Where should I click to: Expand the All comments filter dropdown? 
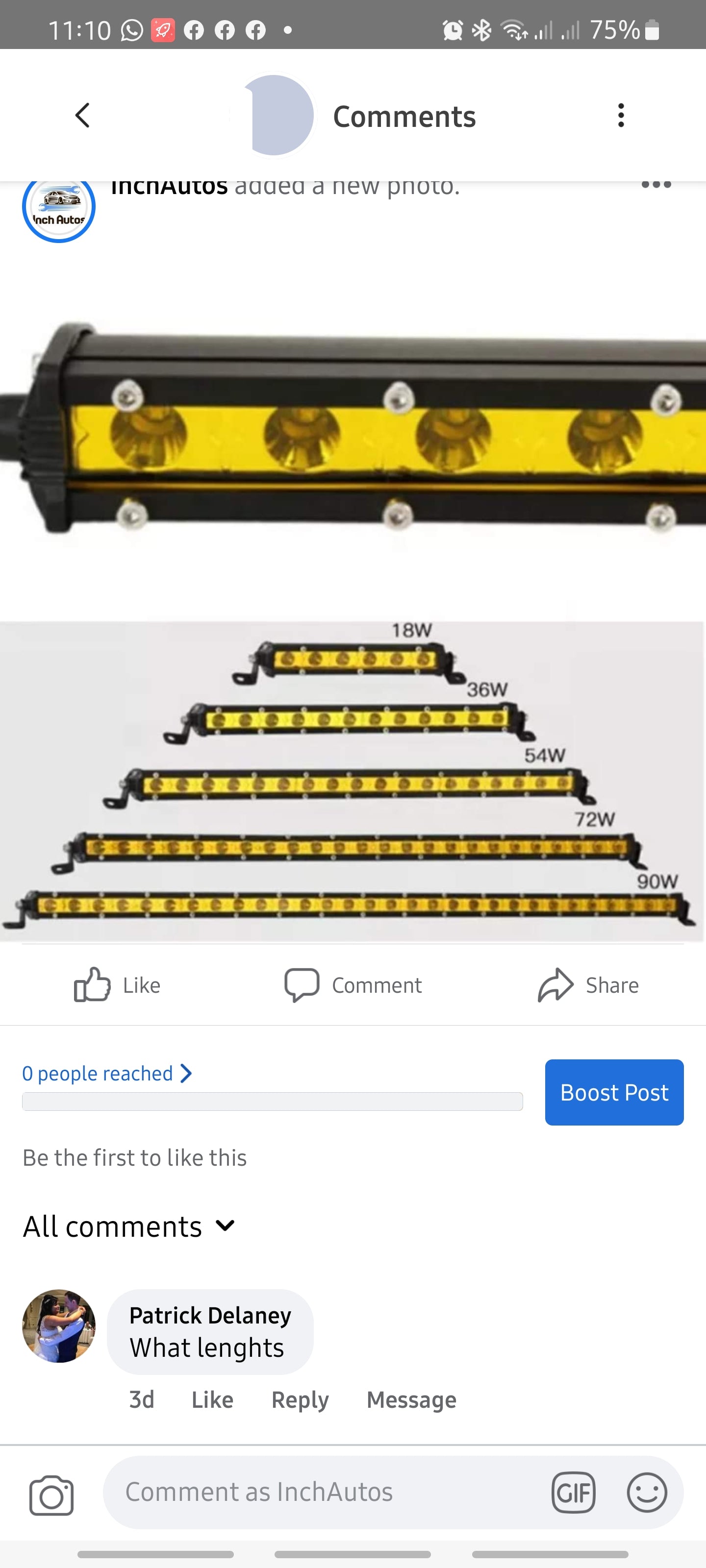point(129,1226)
